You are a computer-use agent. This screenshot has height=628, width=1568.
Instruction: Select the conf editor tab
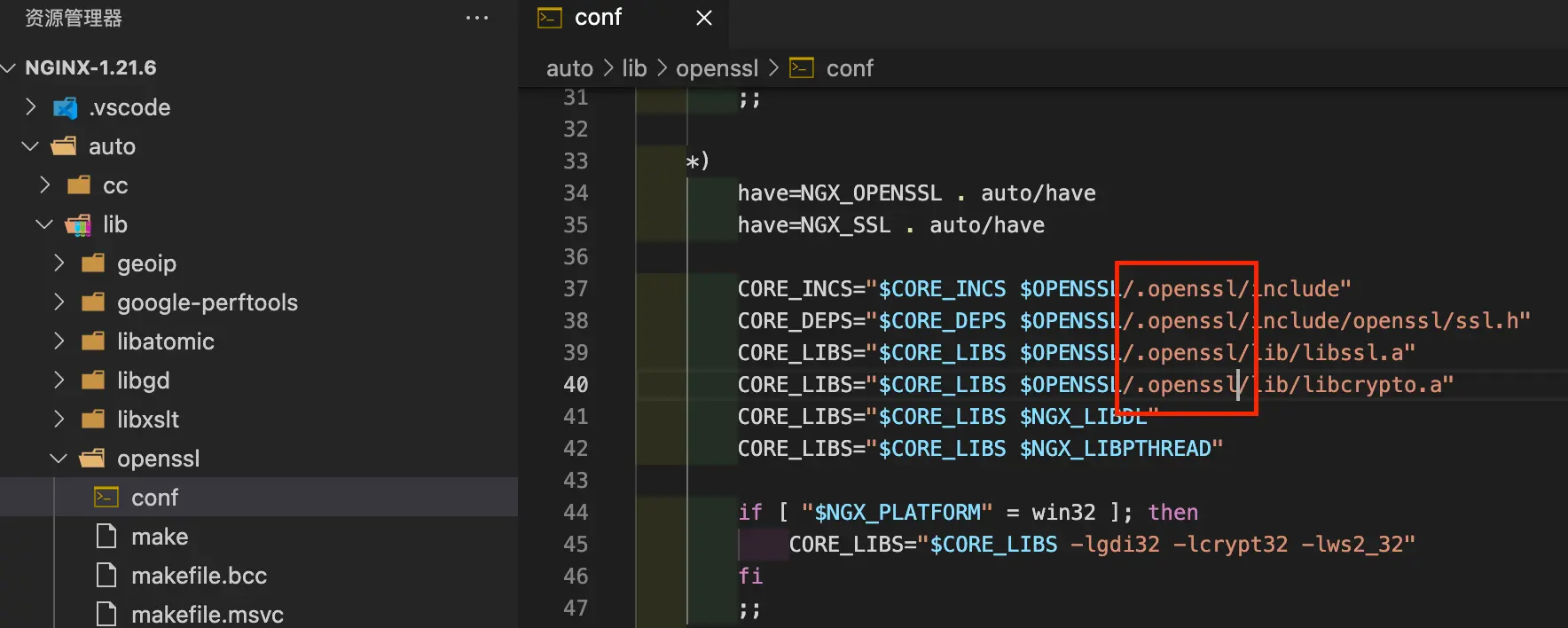pyautogui.click(x=598, y=18)
